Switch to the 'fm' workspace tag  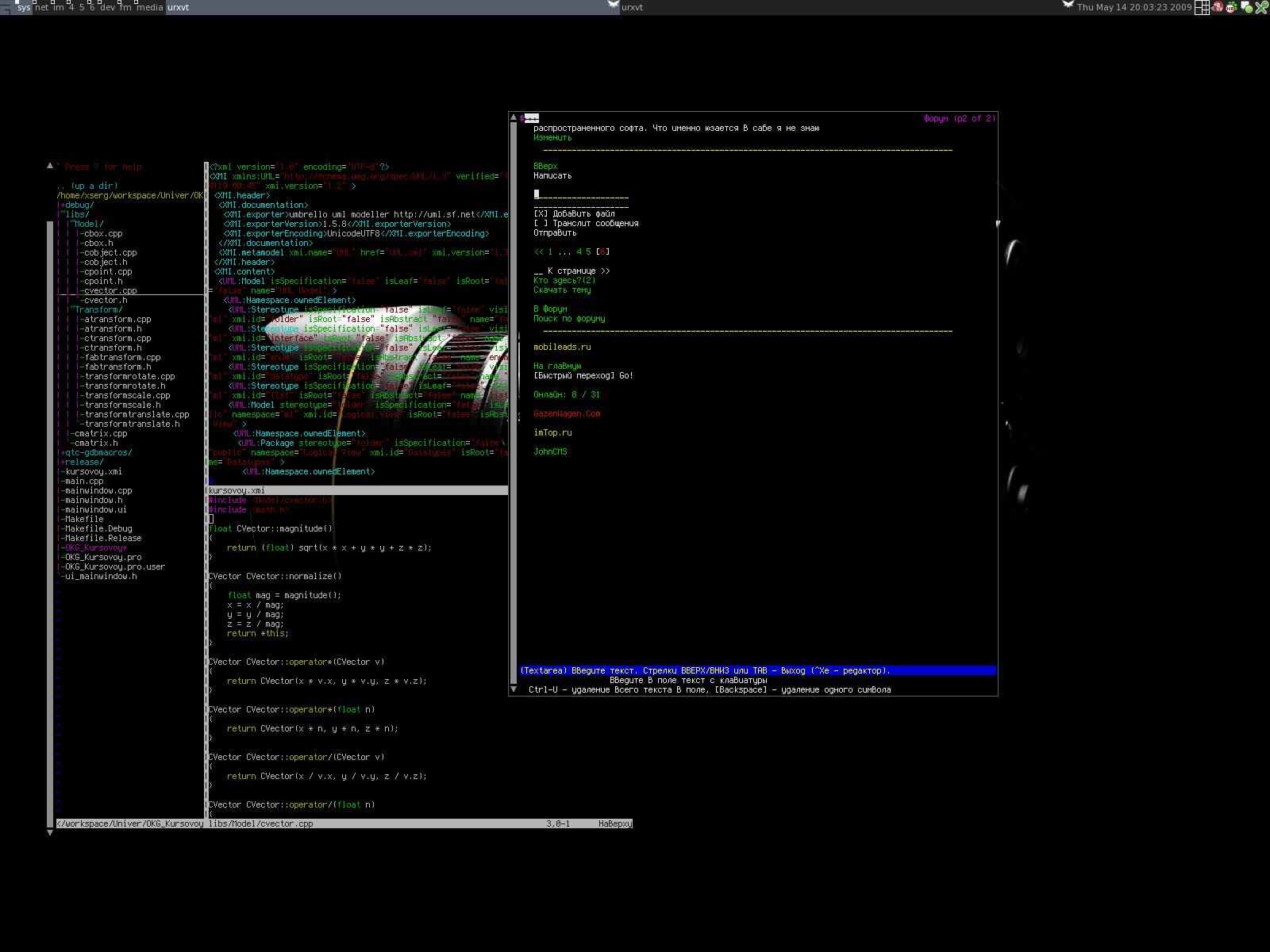tap(125, 7)
